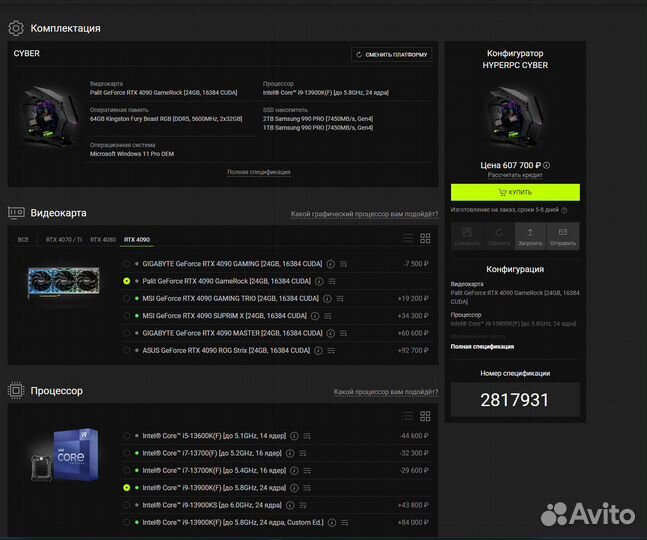Switch video card section to grid view
This screenshot has height=540, width=647.
425,238
